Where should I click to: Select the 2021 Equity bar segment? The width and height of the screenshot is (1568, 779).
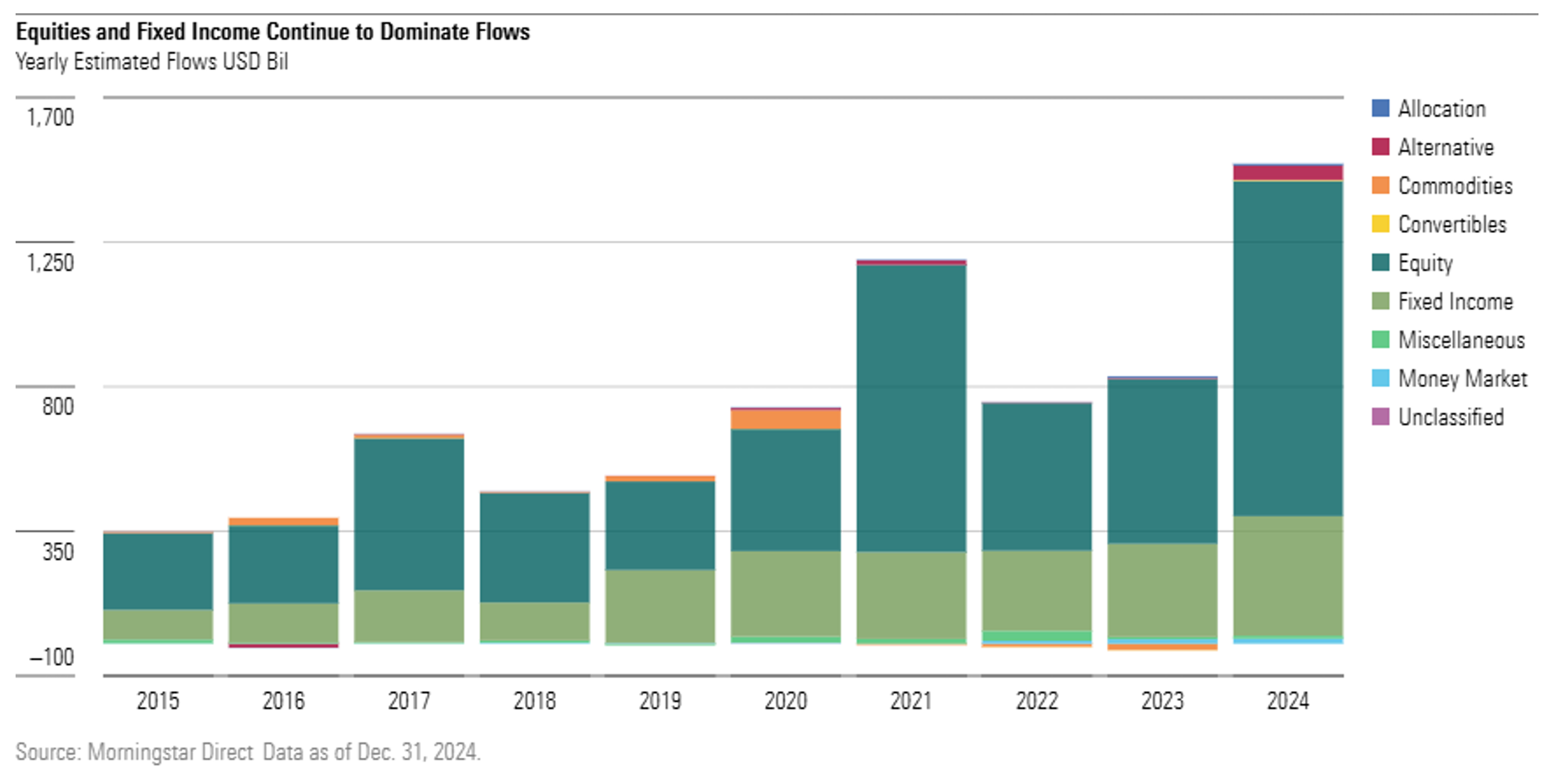coord(911,408)
